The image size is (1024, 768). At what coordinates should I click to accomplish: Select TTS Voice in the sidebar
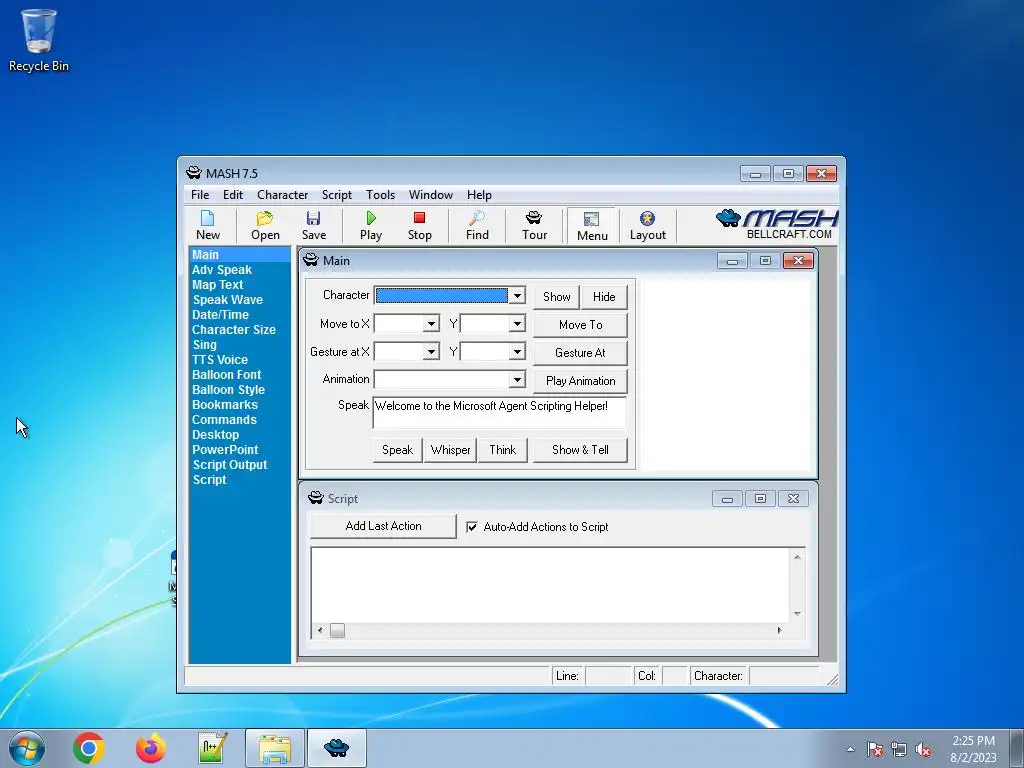click(219, 360)
